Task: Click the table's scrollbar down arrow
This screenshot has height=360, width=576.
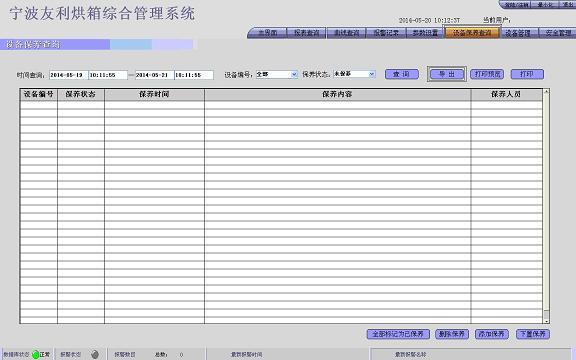Action: [546, 321]
